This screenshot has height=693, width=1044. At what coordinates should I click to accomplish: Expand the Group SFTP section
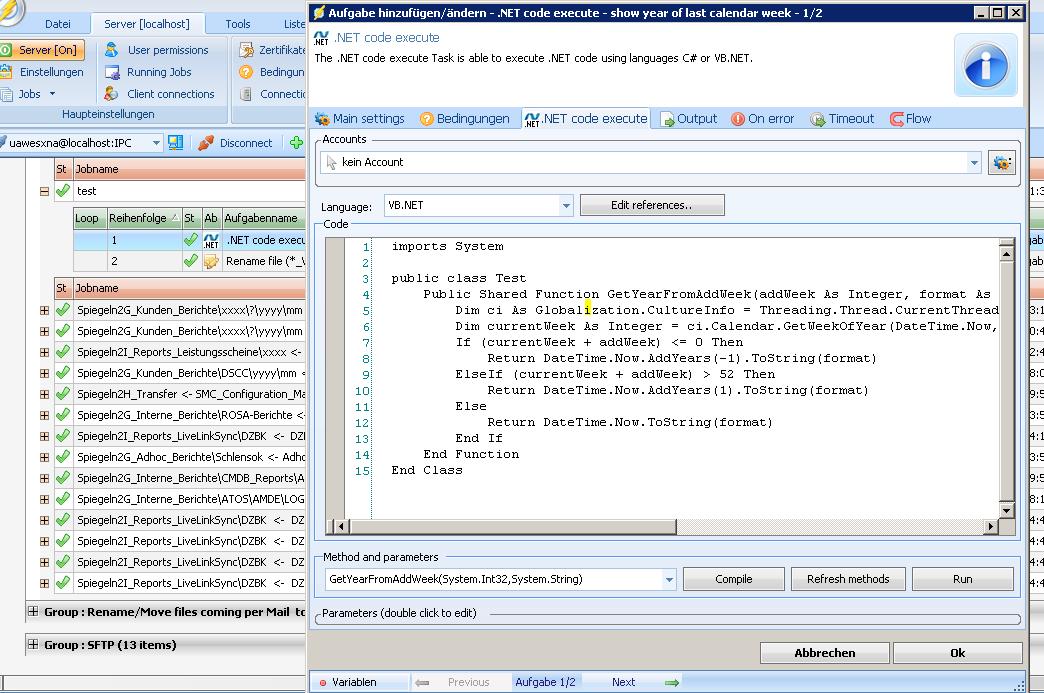(x=33, y=645)
